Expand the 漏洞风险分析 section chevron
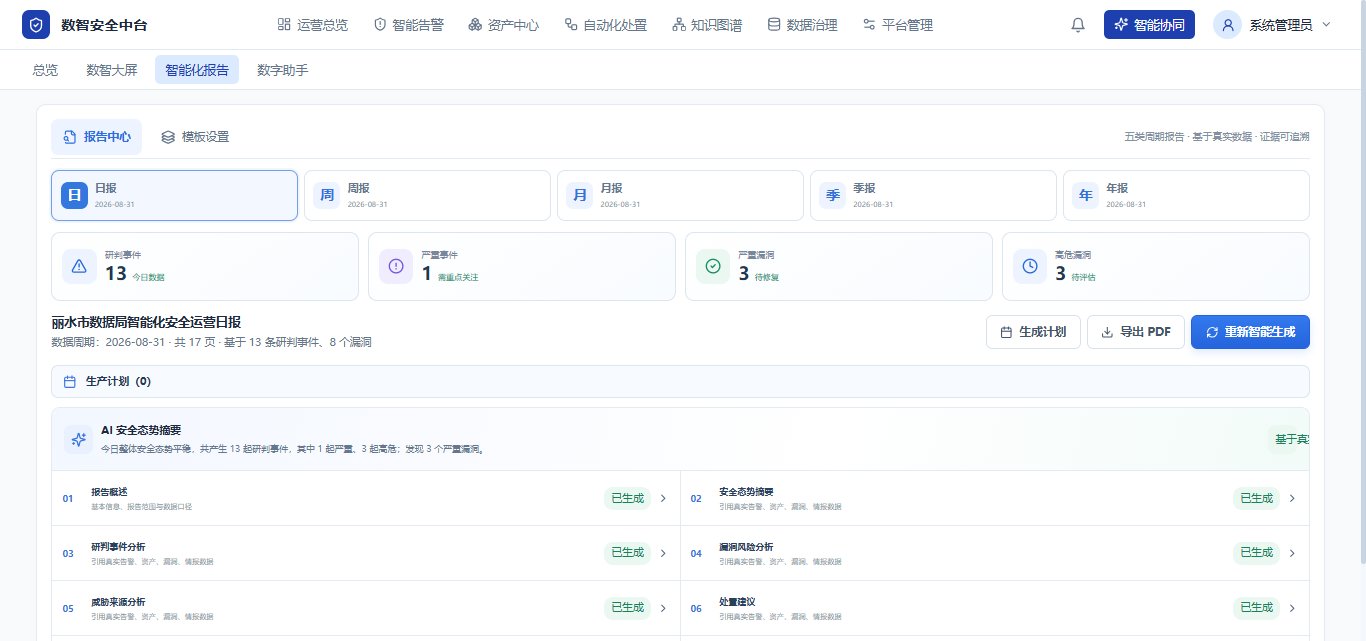 coord(1291,553)
